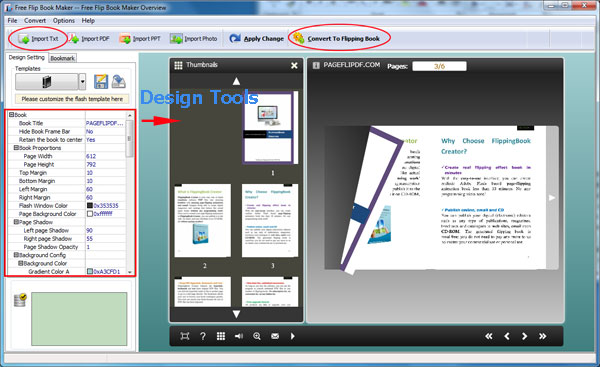Screen dimensions: 600x367
Task: Click the fullscreen icon in bottom bar
Action: [185, 336]
